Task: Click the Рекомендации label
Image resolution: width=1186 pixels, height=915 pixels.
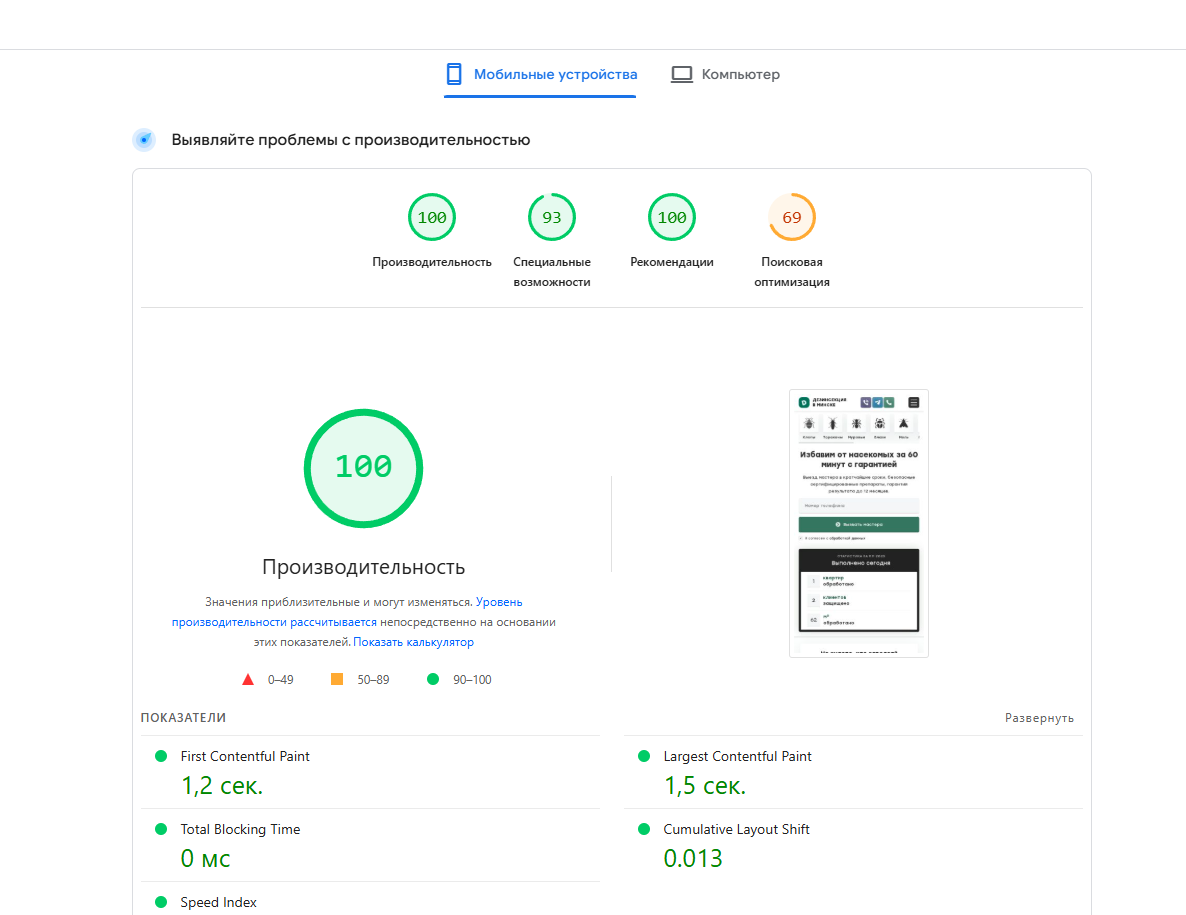Action: click(672, 262)
